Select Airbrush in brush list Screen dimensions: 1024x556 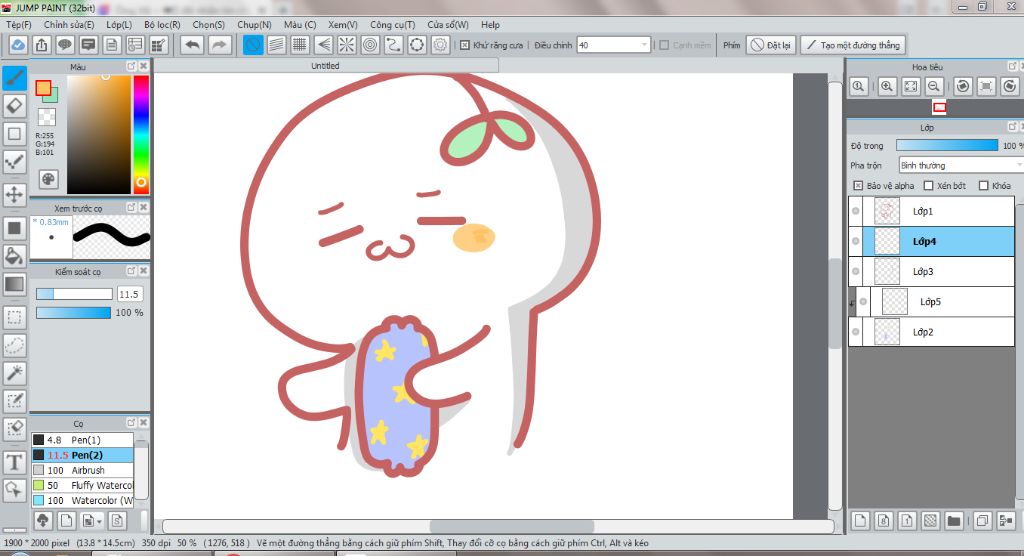[83, 470]
